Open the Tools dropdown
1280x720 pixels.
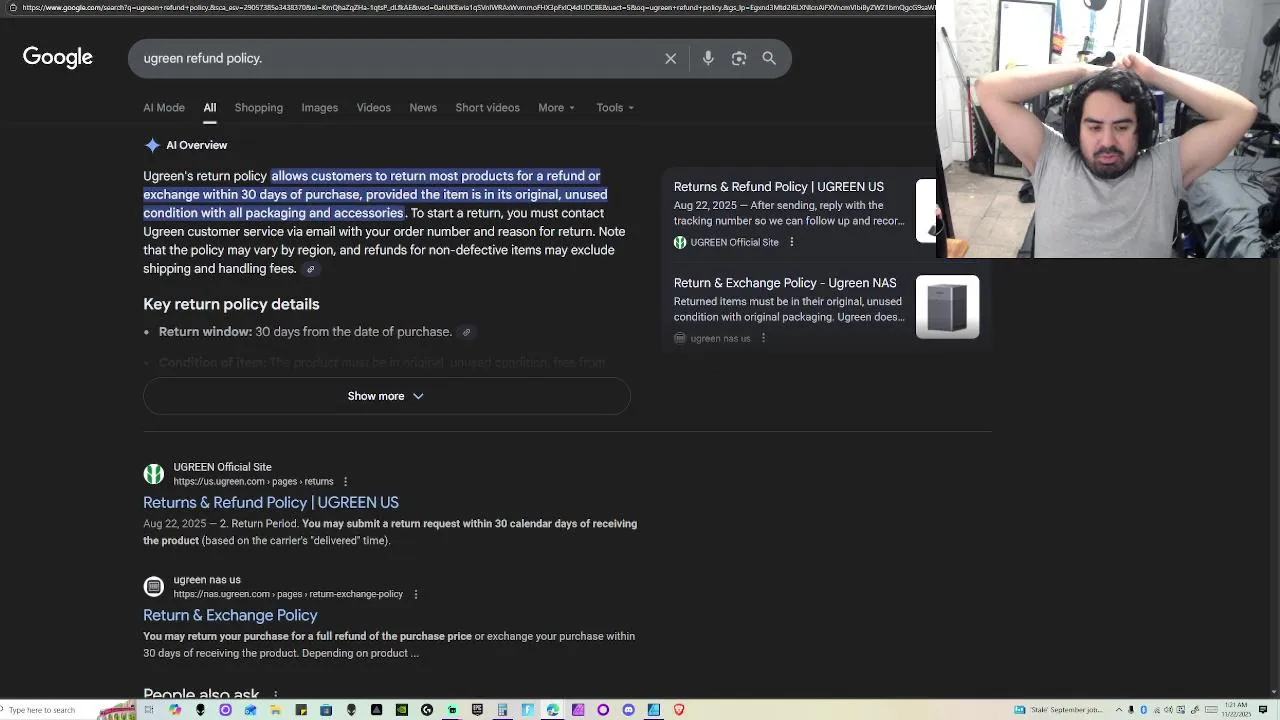[615, 108]
